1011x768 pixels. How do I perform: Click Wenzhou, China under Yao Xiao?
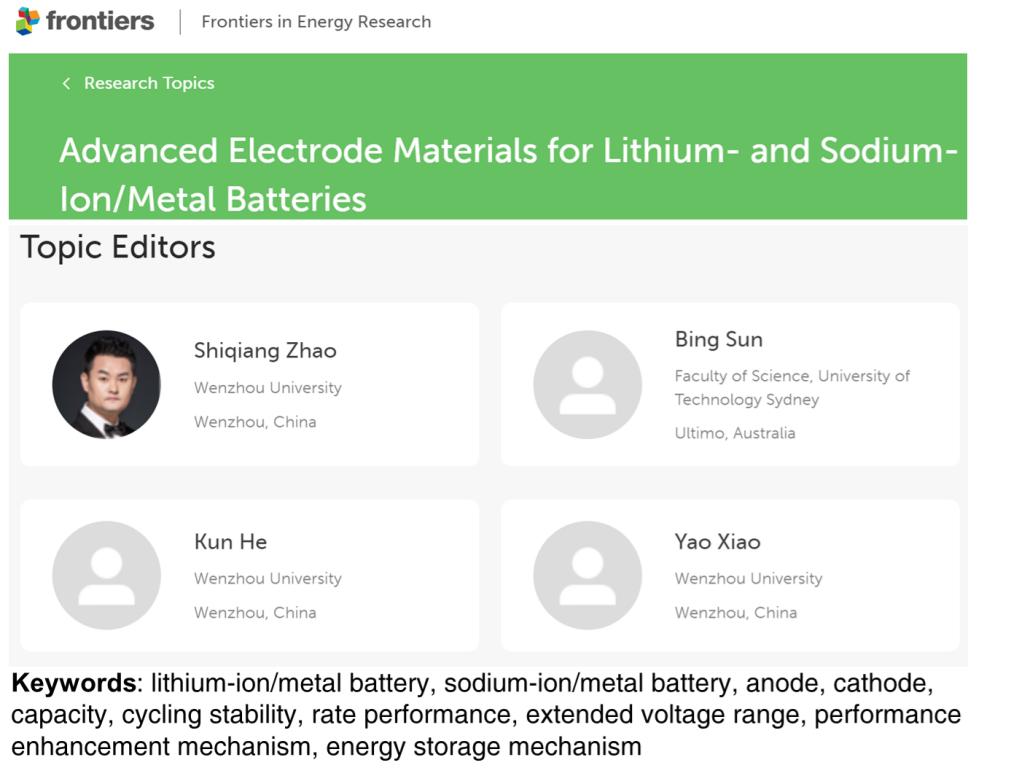pos(735,612)
